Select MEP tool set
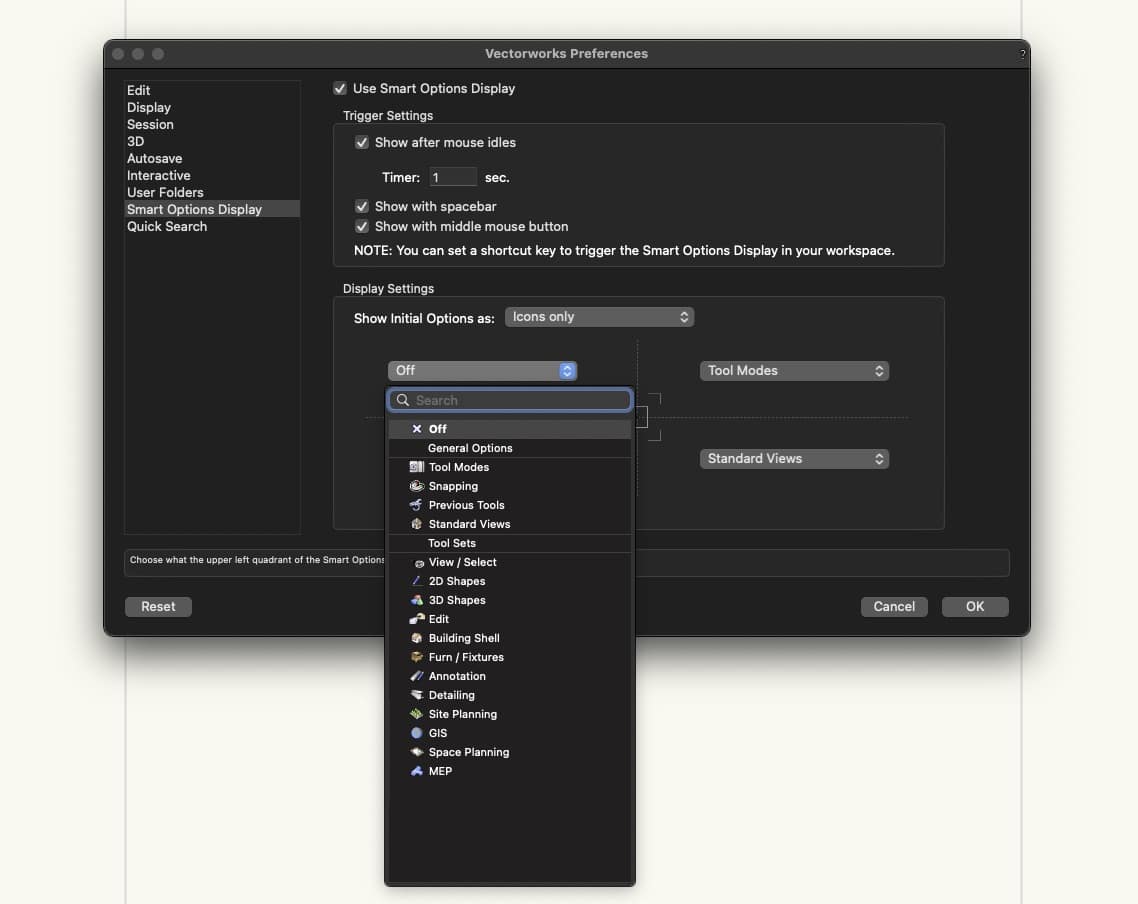Screen dimensions: 1138x904 [x=509, y=771]
